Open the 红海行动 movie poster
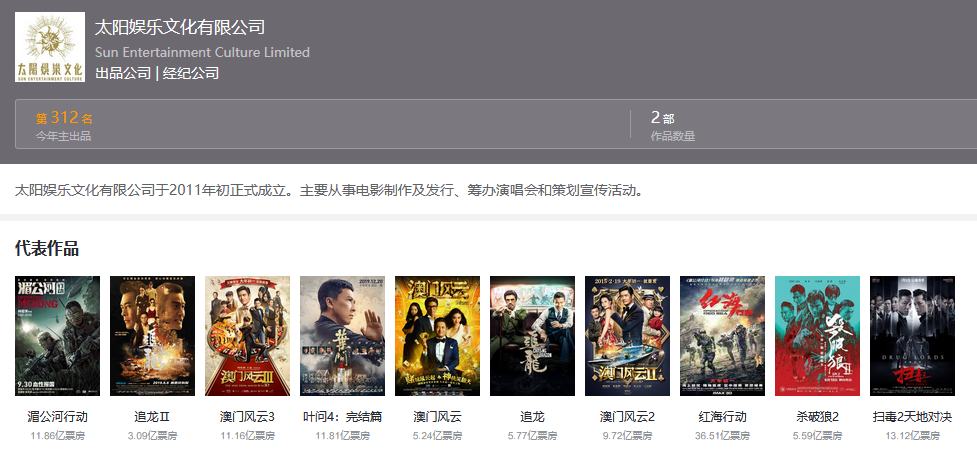 (x=723, y=336)
